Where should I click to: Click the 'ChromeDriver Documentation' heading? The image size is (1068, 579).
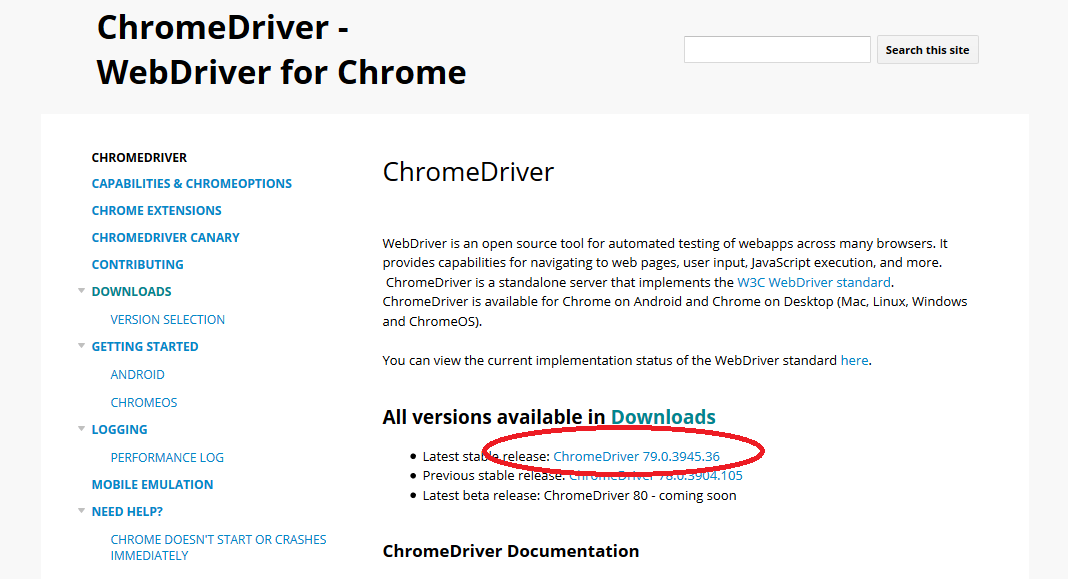[x=511, y=551]
